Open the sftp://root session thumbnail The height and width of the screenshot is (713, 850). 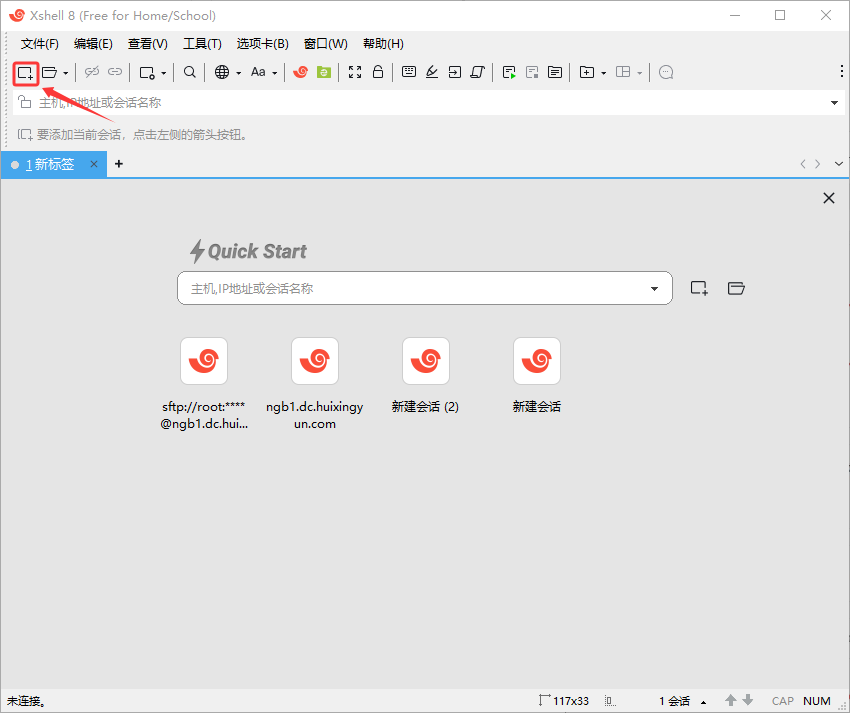204,361
